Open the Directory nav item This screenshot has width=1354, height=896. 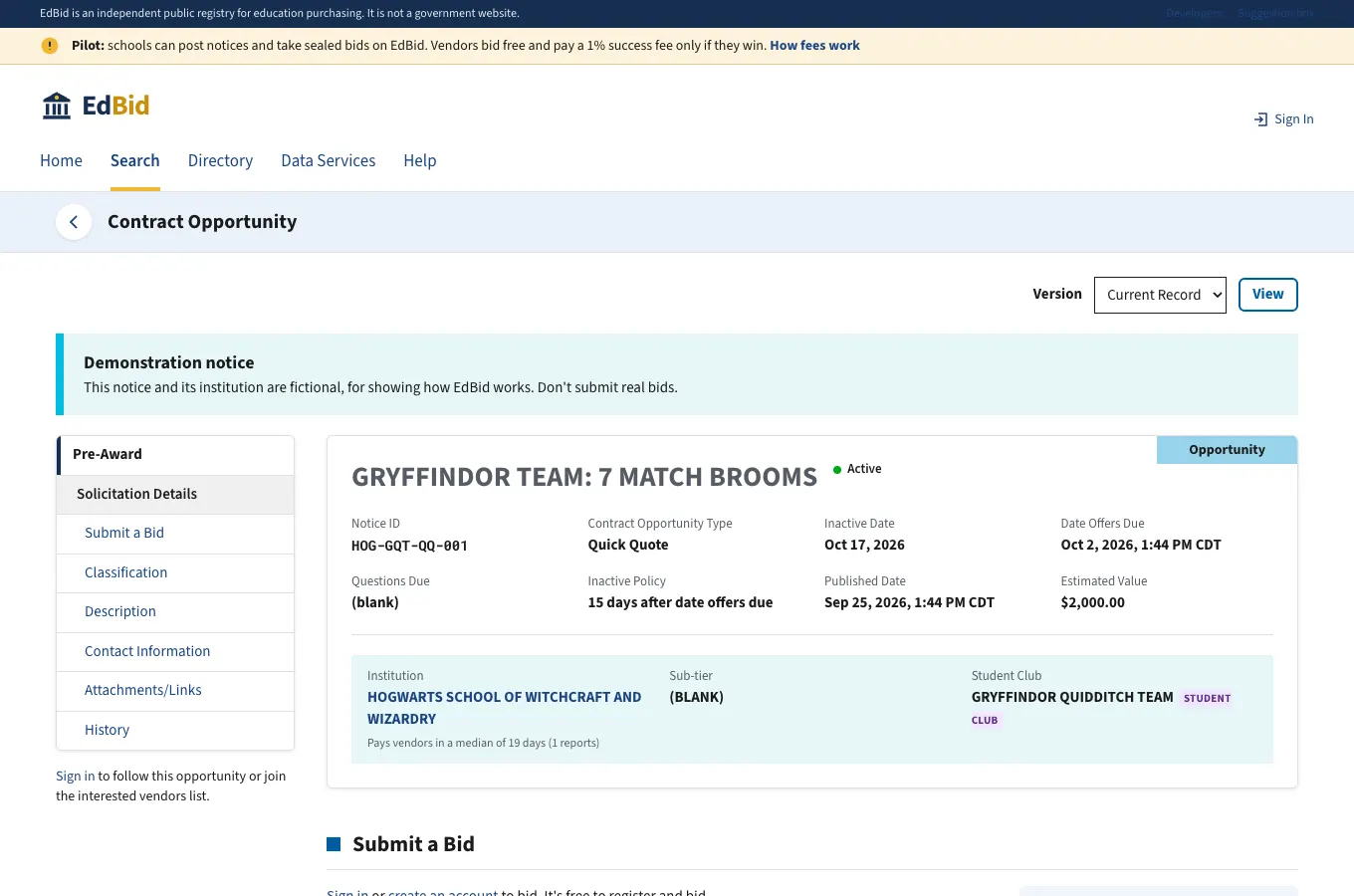coord(220,161)
